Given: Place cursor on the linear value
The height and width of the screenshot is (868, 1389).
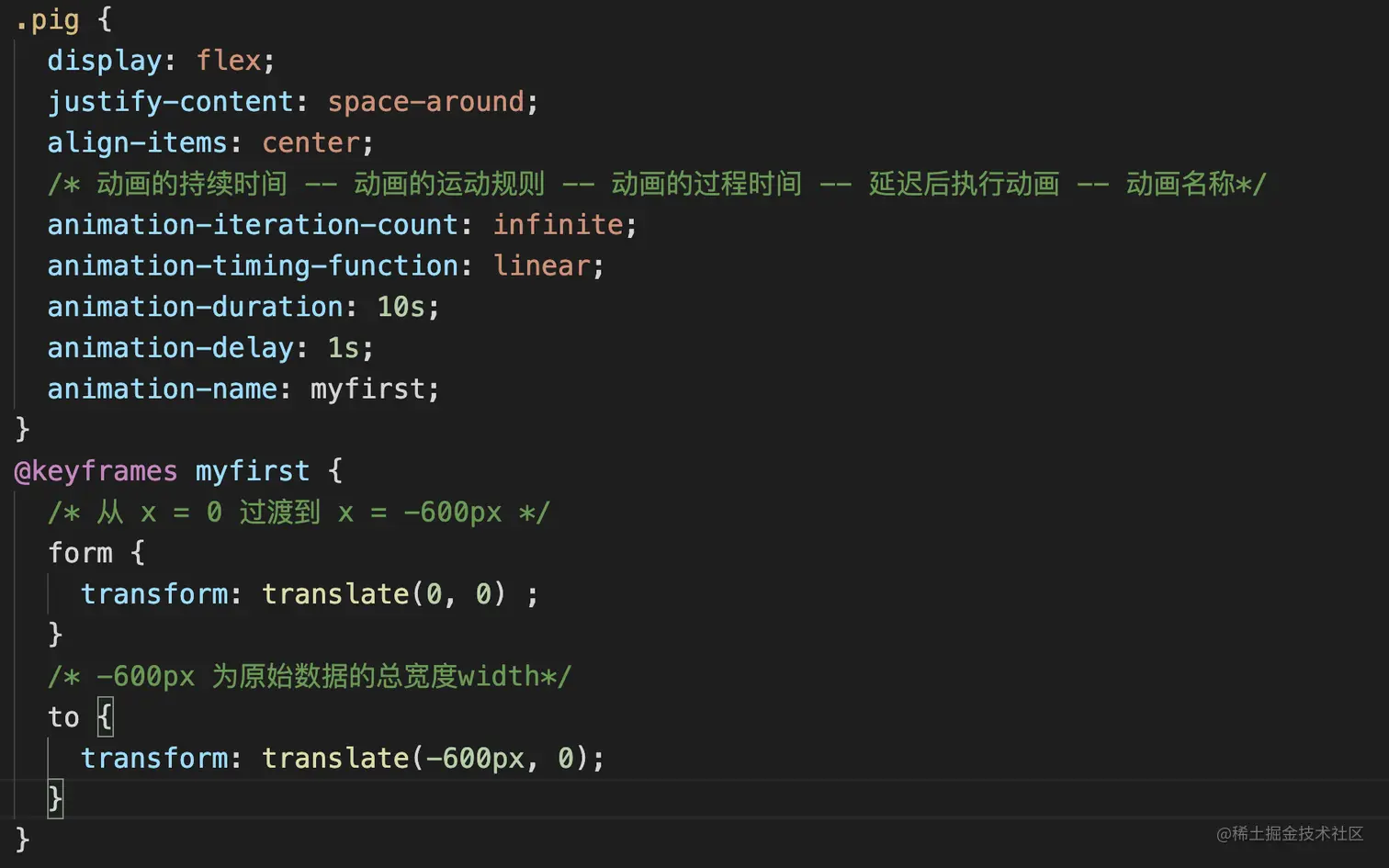Looking at the screenshot, I should point(542,265).
